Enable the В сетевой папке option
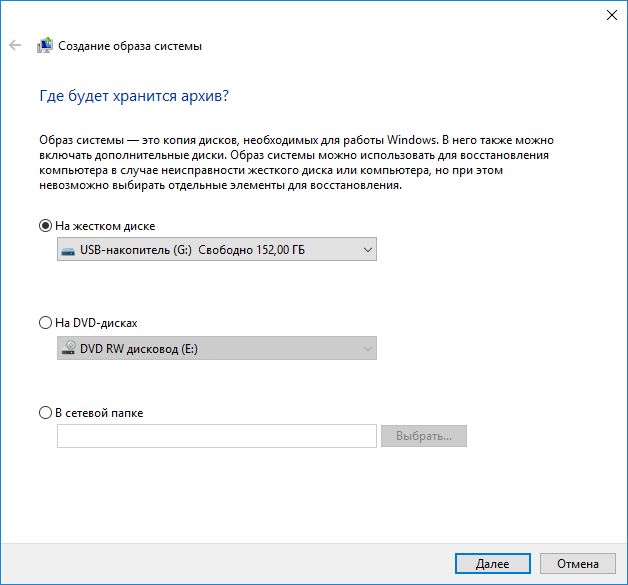Image resolution: width=628 pixels, height=585 pixels. 45,412
